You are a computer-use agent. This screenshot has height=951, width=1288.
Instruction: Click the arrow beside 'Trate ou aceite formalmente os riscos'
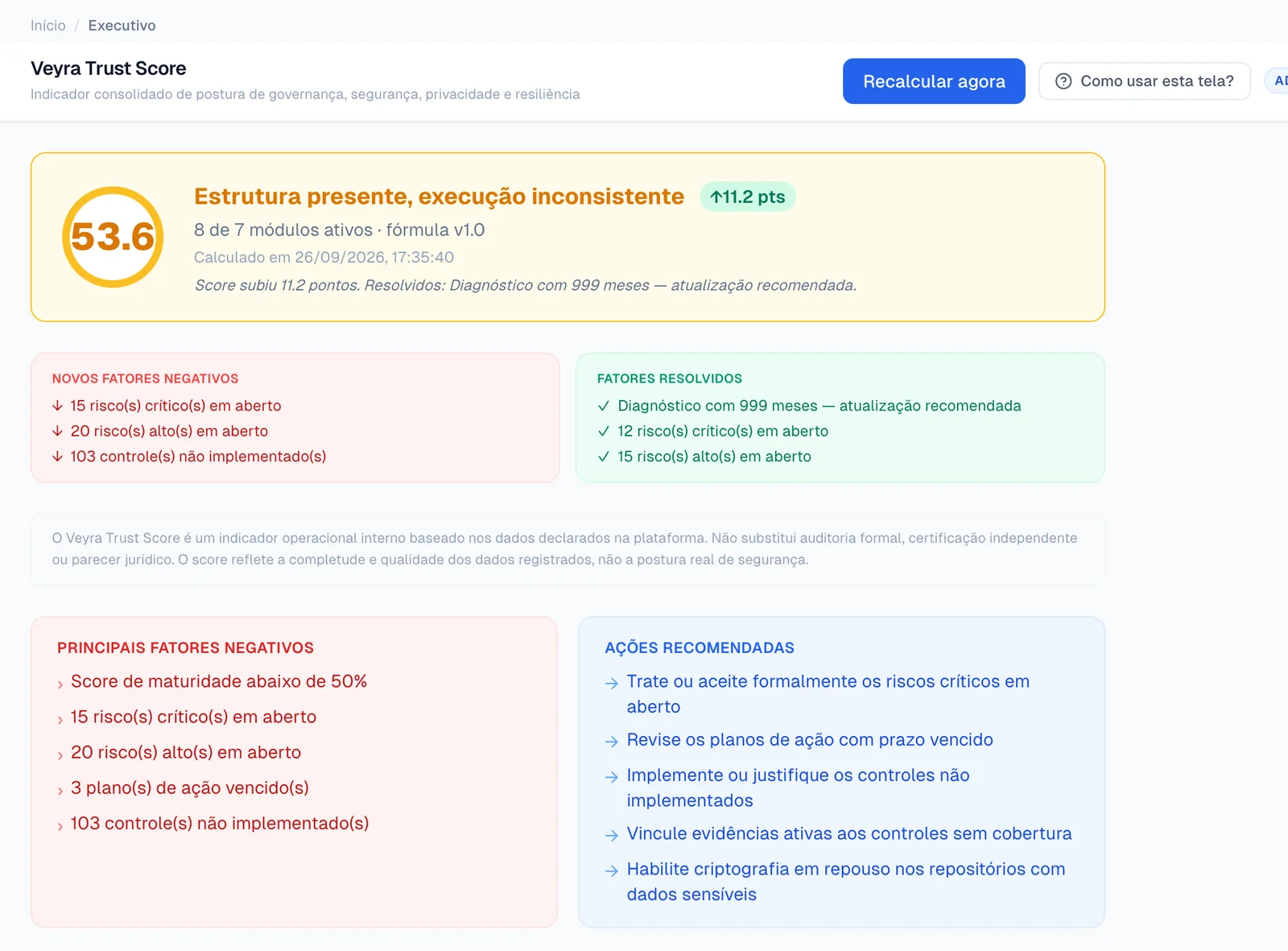pos(612,683)
